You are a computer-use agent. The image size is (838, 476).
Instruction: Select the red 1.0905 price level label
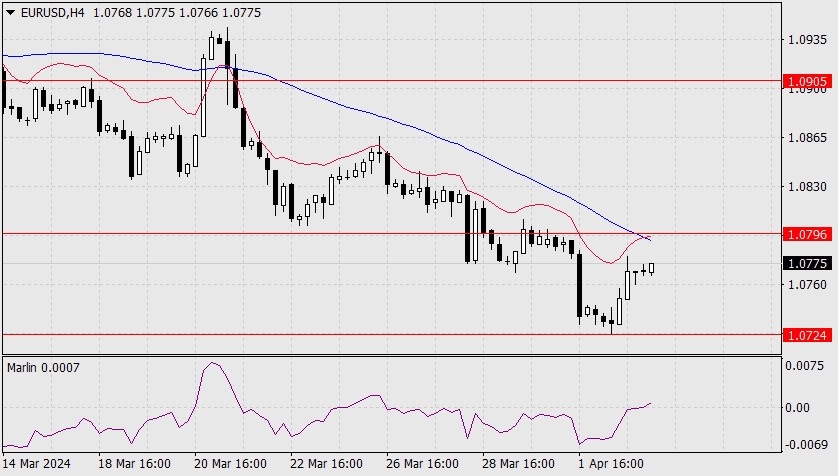tap(807, 81)
